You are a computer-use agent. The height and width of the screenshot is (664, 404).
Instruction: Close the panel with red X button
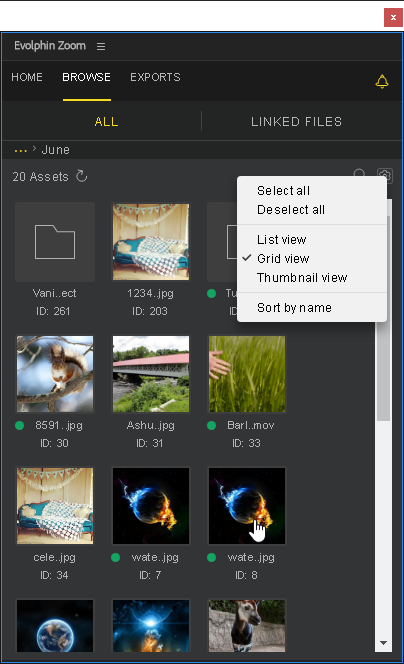(x=393, y=17)
